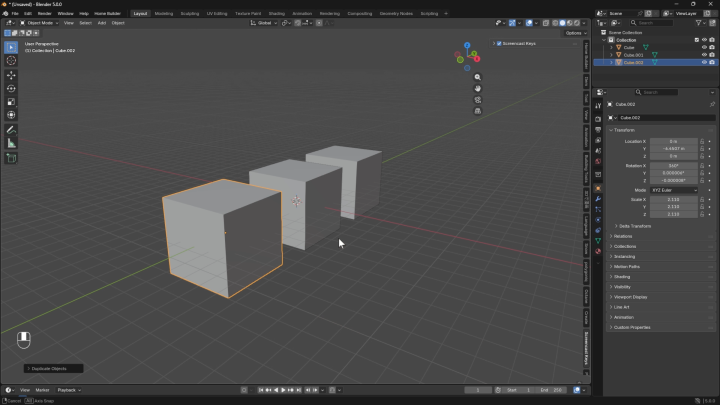720x405 pixels.
Task: Expand the Delta Transform section
Action: pyautogui.click(x=635, y=226)
